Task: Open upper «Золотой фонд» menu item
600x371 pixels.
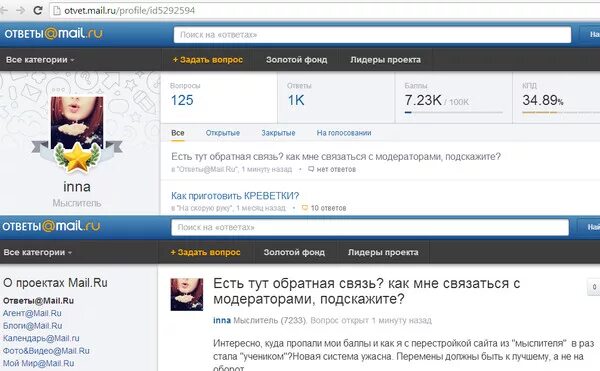Action: tap(297, 60)
